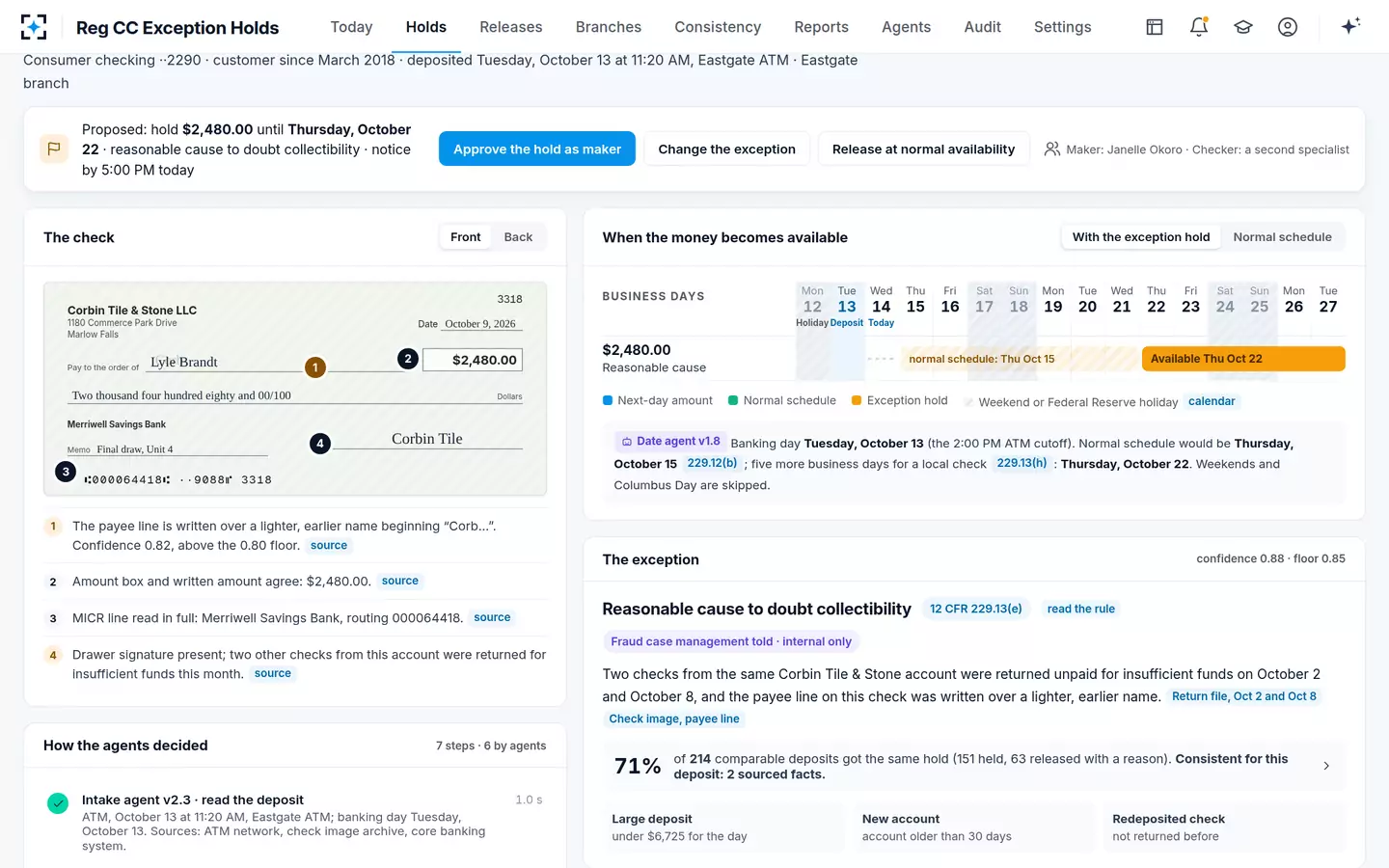This screenshot has width=1389, height=868.
Task: Click Change the exception button
Action: [727, 149]
